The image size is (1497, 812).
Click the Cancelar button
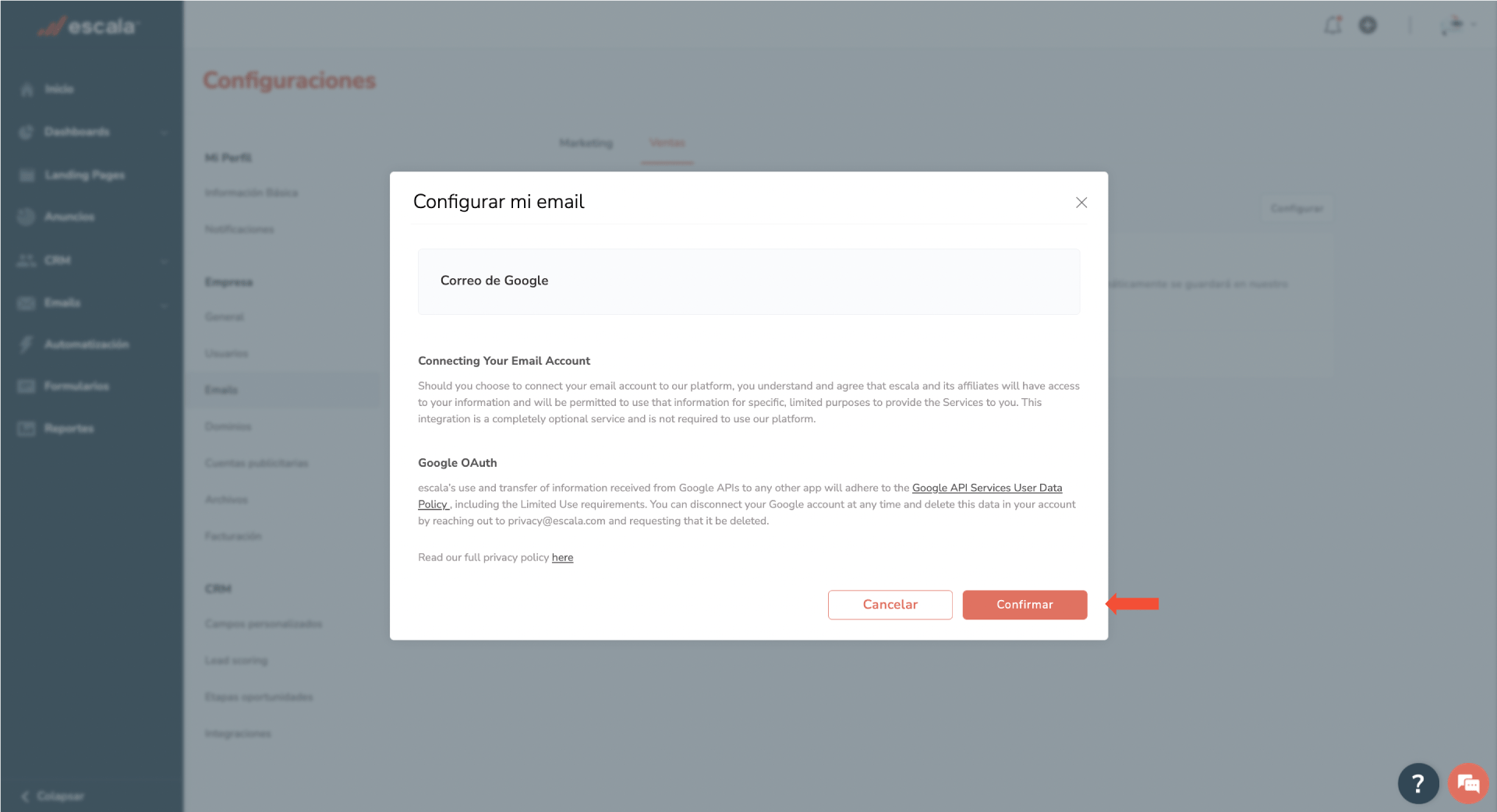[x=890, y=605]
